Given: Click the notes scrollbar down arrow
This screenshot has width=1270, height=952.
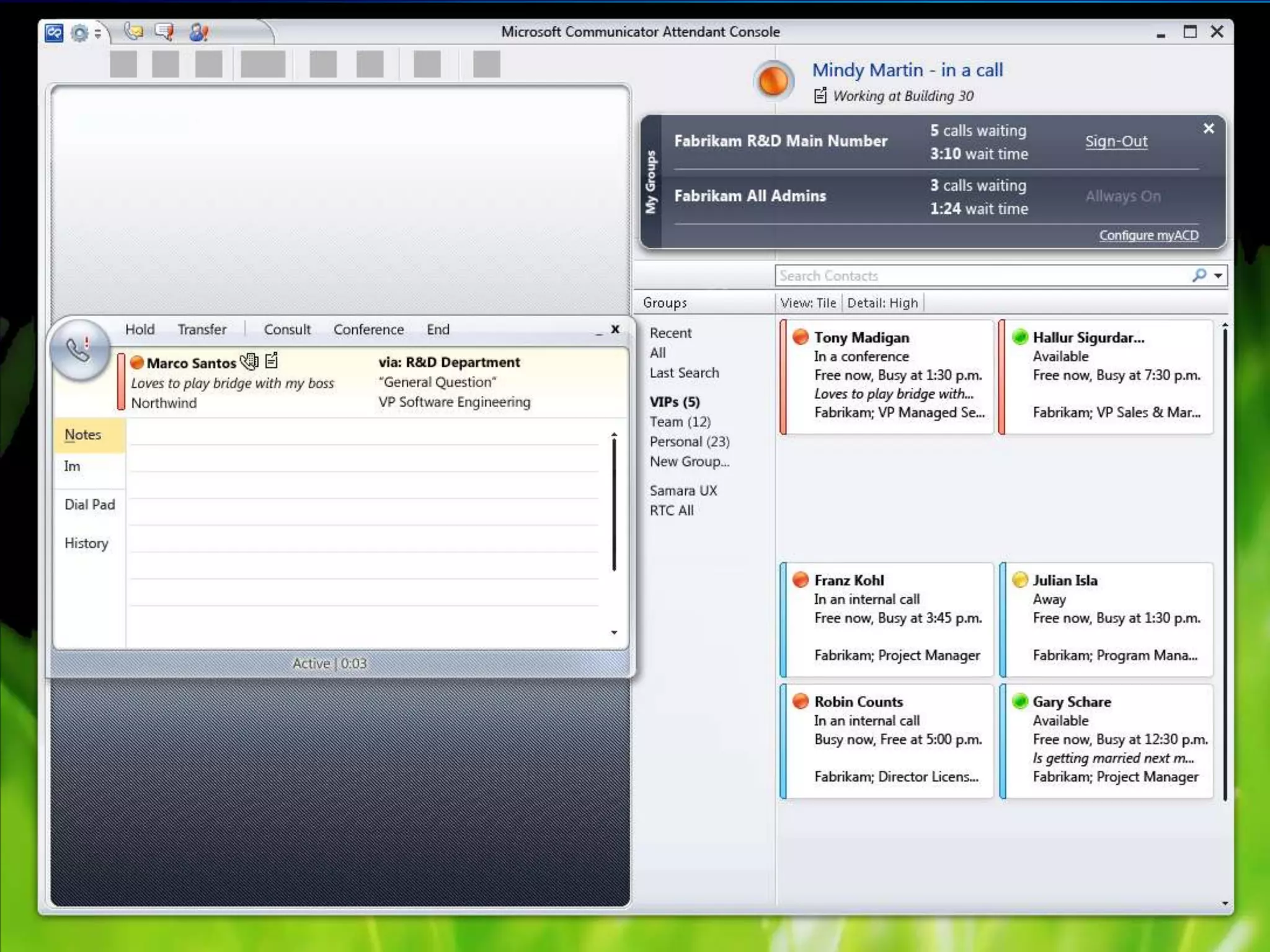Looking at the screenshot, I should 614,633.
